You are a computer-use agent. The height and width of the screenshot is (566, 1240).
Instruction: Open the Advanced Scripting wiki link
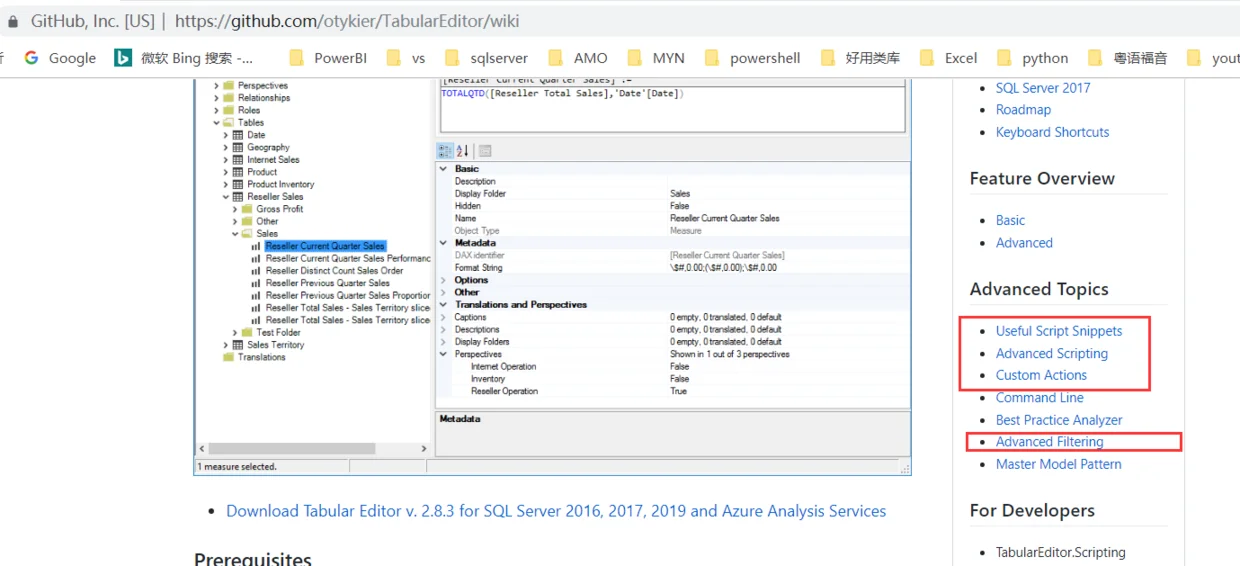tap(1052, 353)
